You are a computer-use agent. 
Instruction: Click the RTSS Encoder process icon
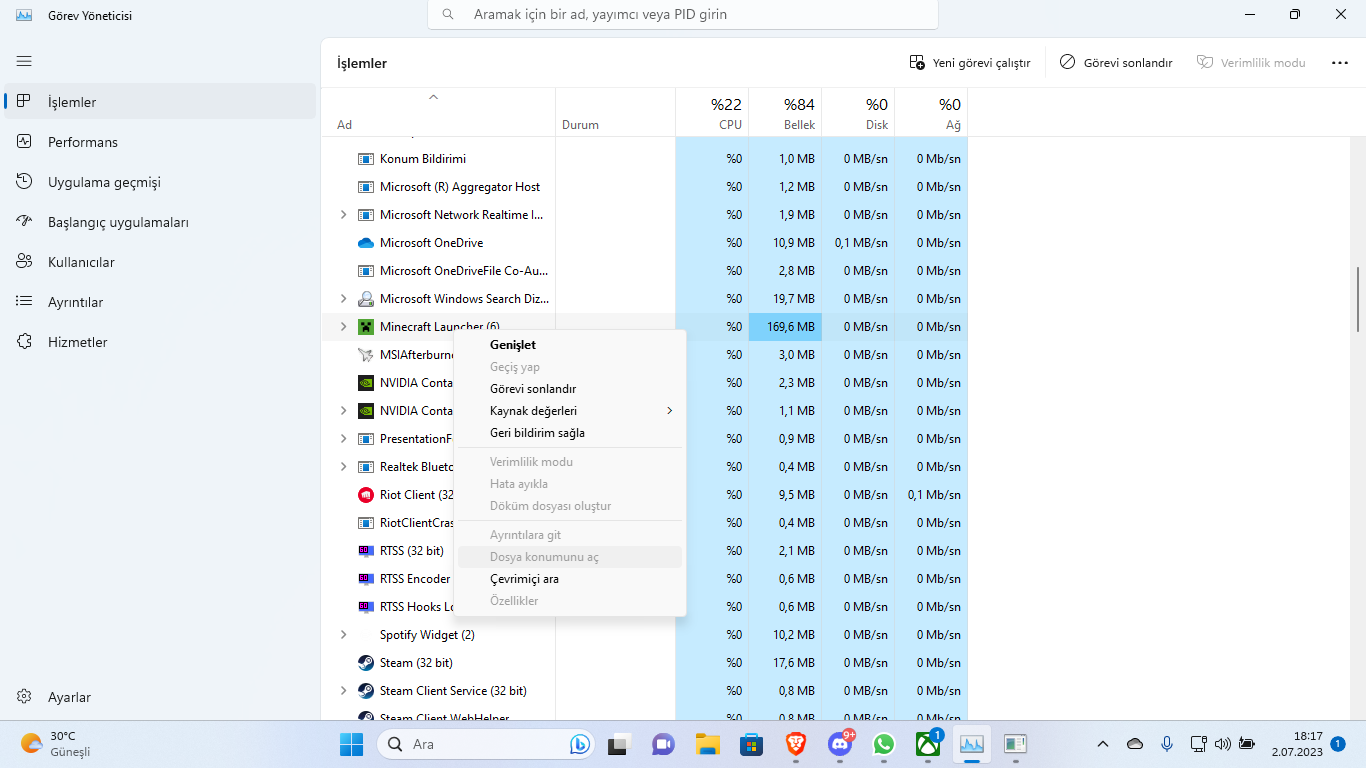365,579
